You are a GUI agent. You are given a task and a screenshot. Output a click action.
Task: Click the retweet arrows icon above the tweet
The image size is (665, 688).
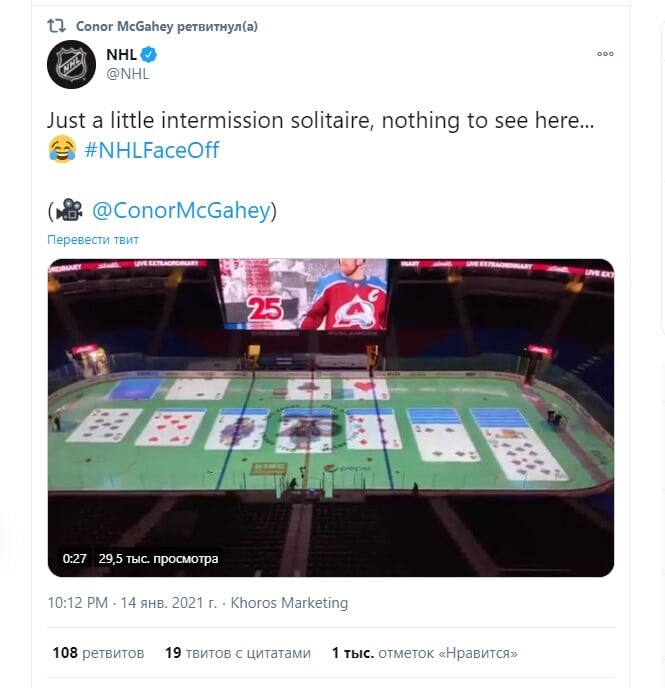point(57,26)
